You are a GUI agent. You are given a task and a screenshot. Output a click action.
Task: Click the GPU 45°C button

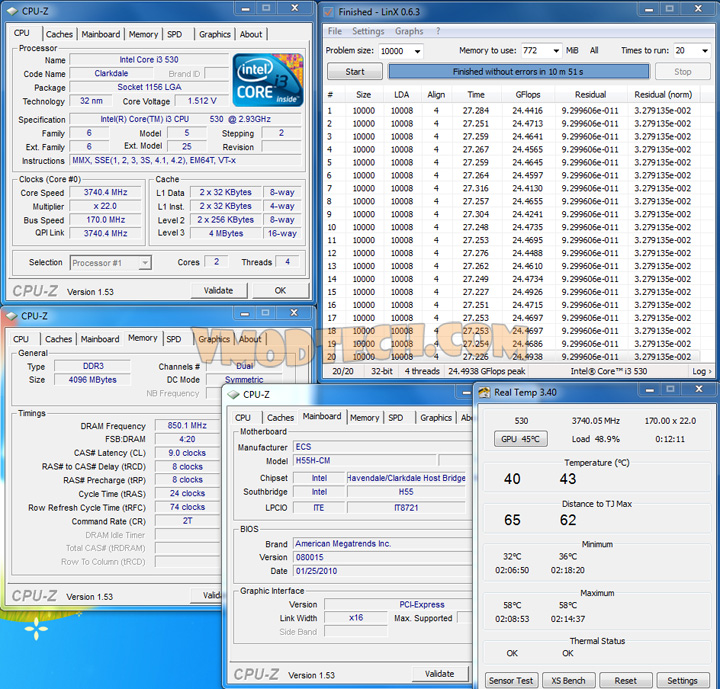coord(520,439)
